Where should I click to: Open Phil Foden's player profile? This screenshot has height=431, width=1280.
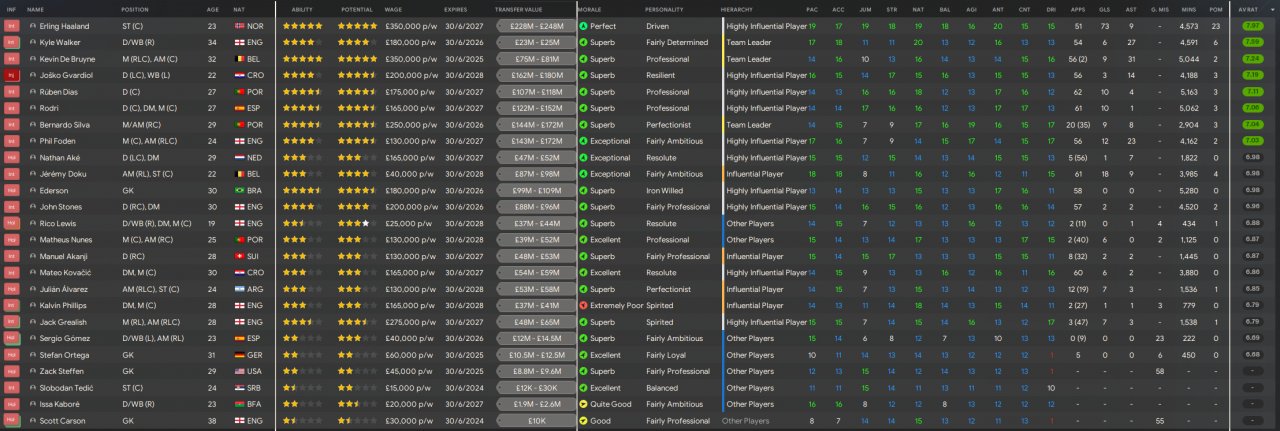point(60,141)
